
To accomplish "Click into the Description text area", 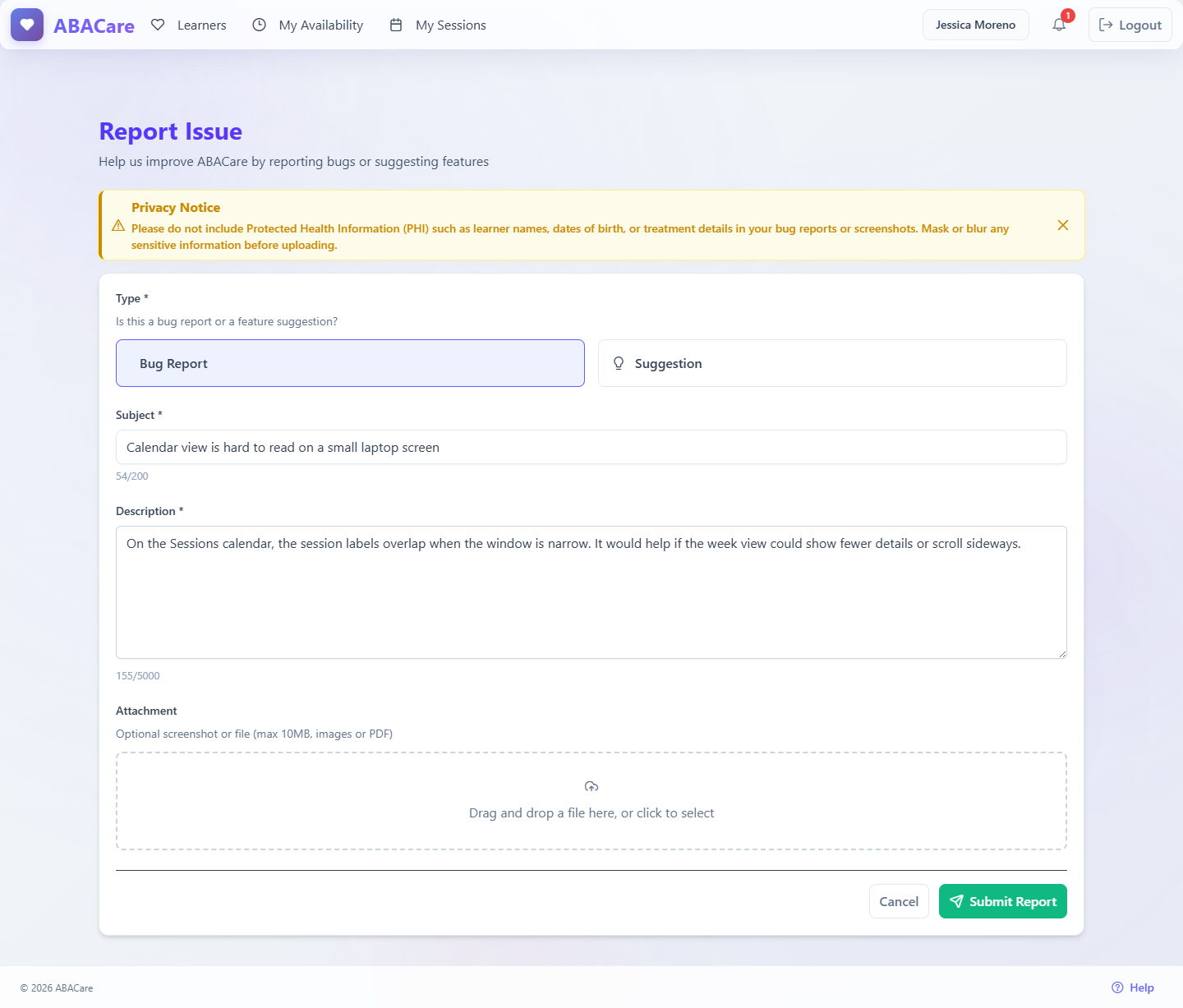I will tap(591, 592).
